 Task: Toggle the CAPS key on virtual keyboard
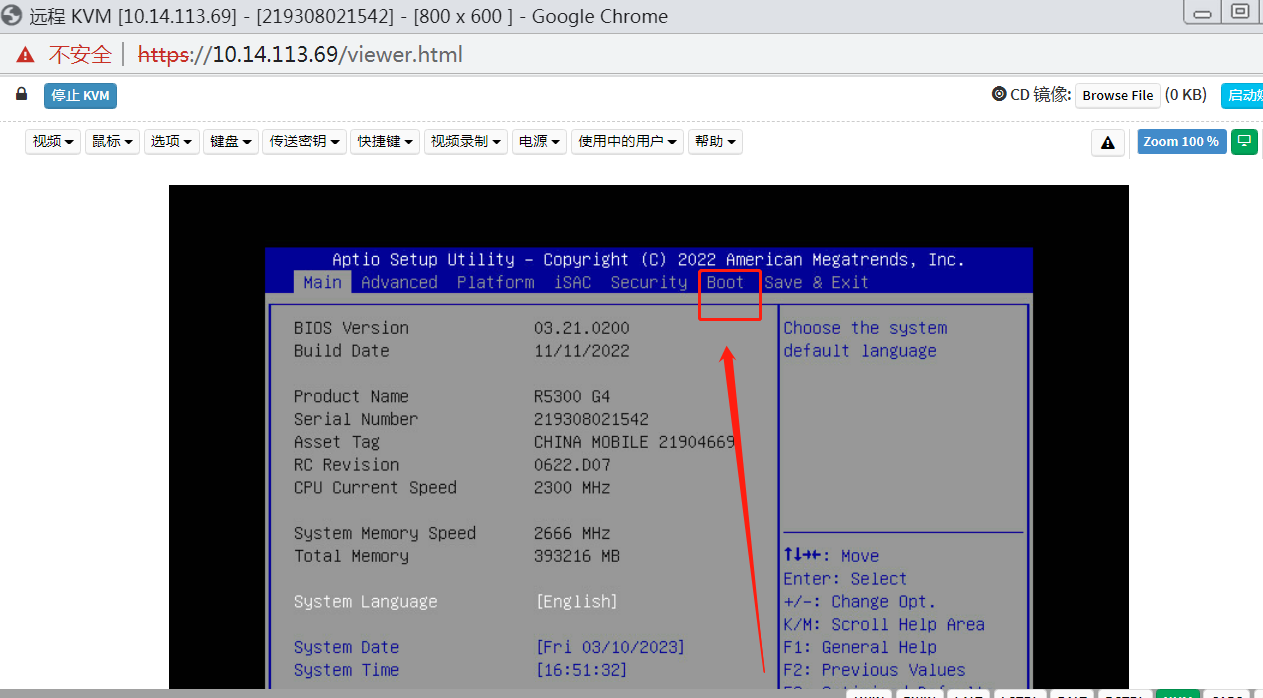(1228, 694)
